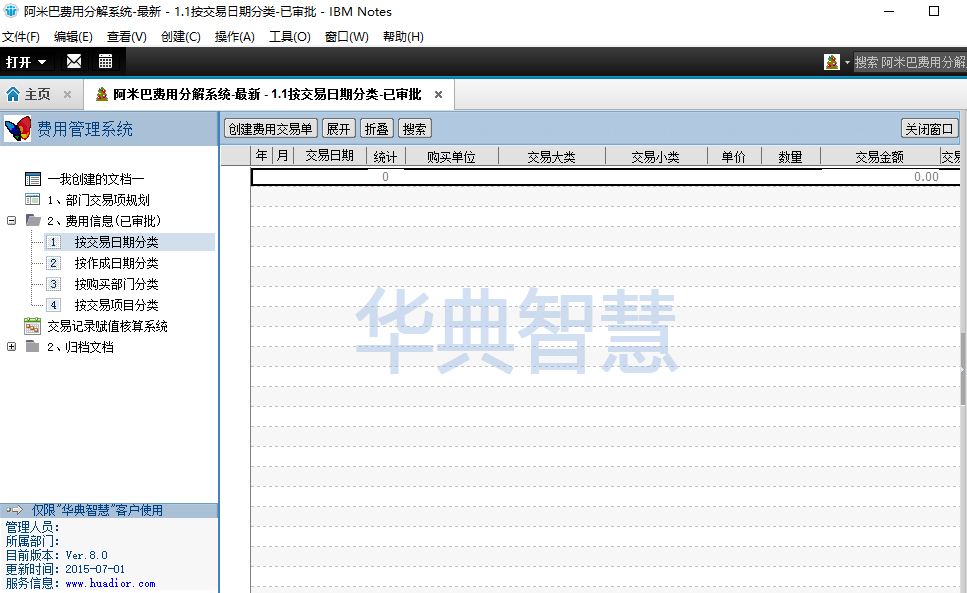Select 2、归档文档 label

point(80,347)
